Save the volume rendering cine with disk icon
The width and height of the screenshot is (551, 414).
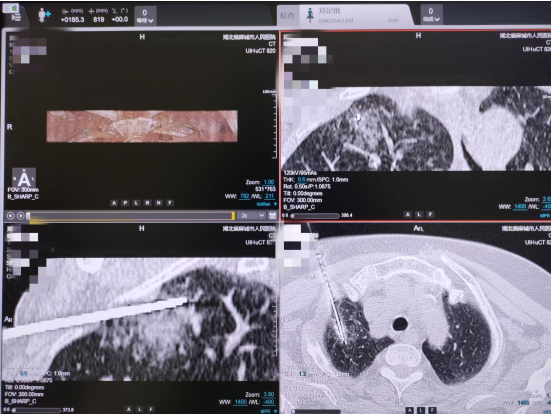point(272,215)
